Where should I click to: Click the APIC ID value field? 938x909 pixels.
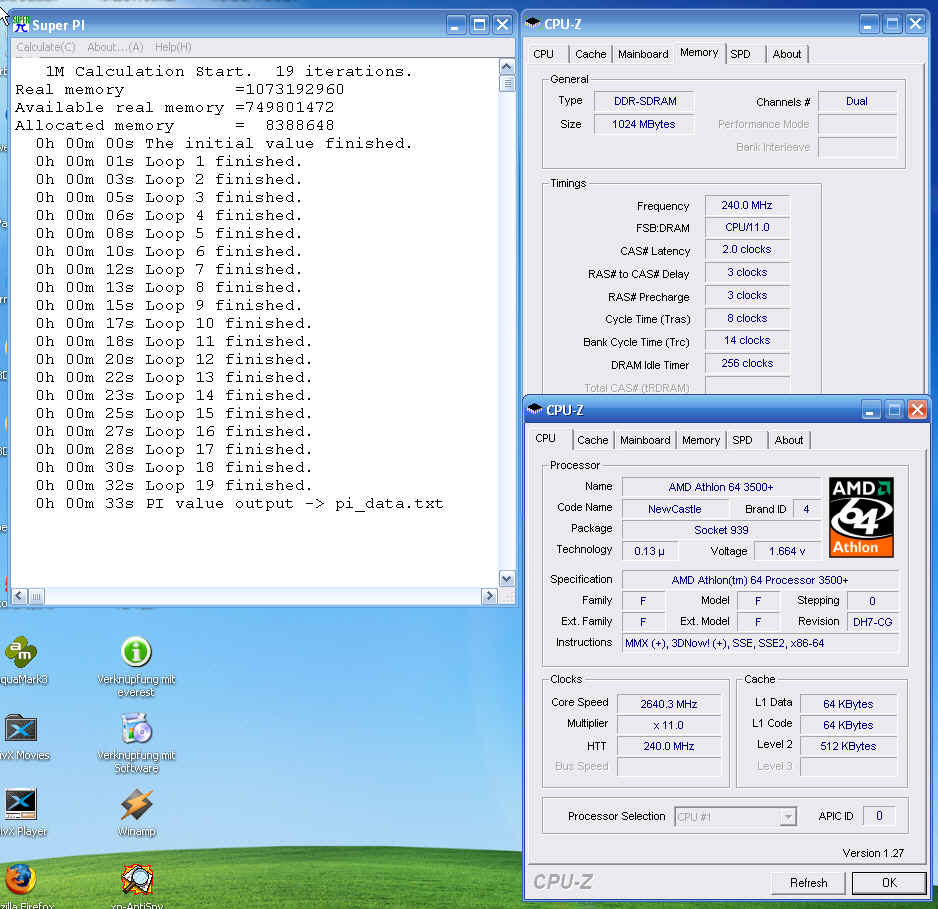click(x=879, y=816)
